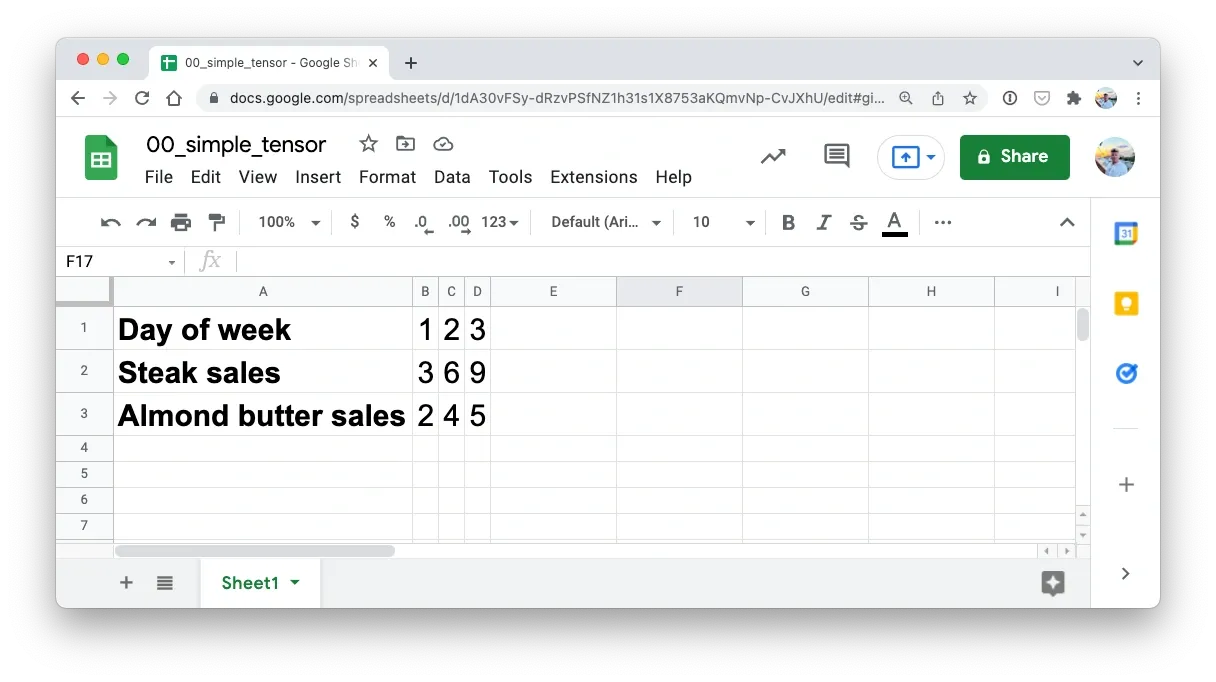The image size is (1216, 682).
Task: Check the cloud save status icon
Action: 443,144
